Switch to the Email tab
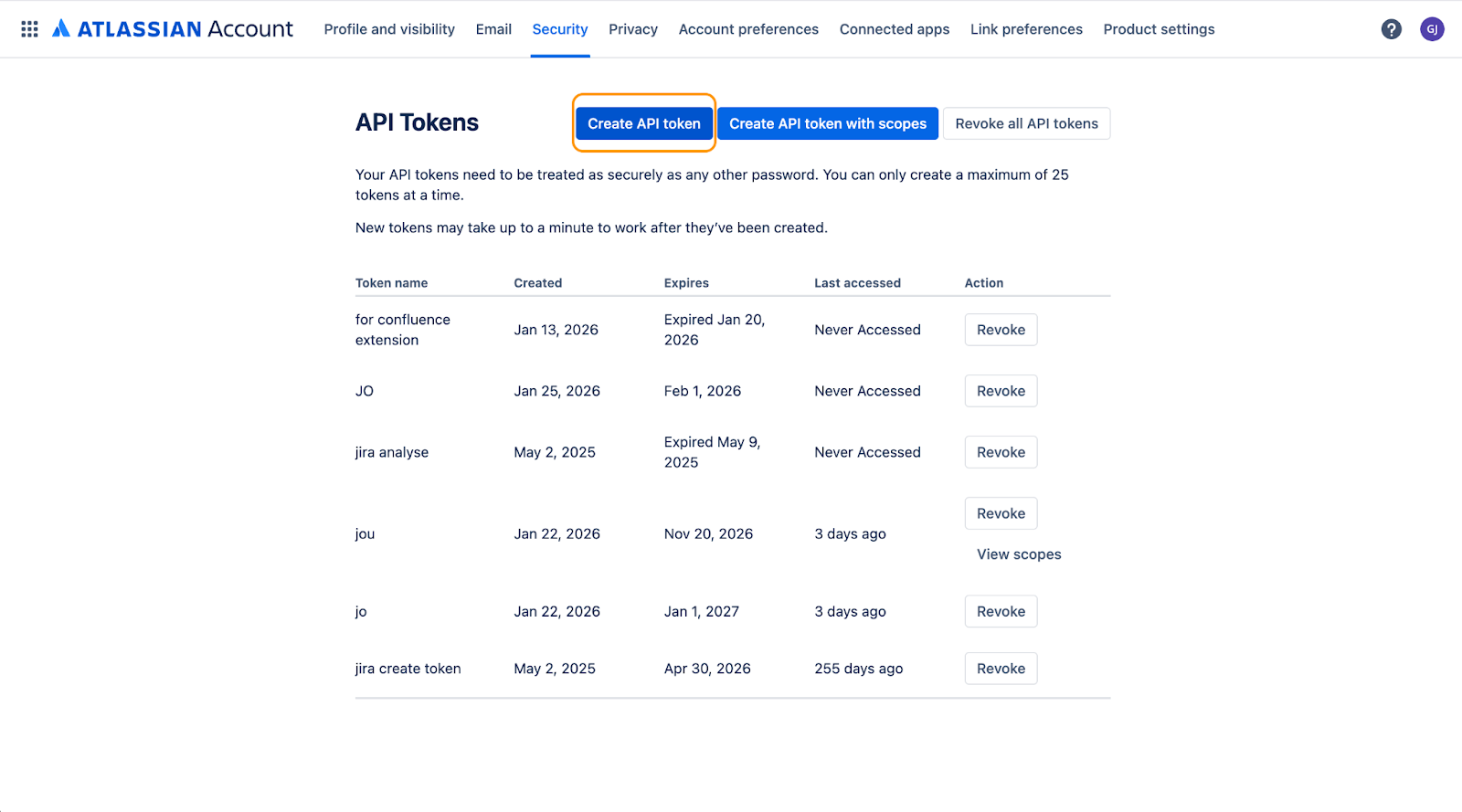This screenshot has width=1462, height=812. [x=493, y=29]
